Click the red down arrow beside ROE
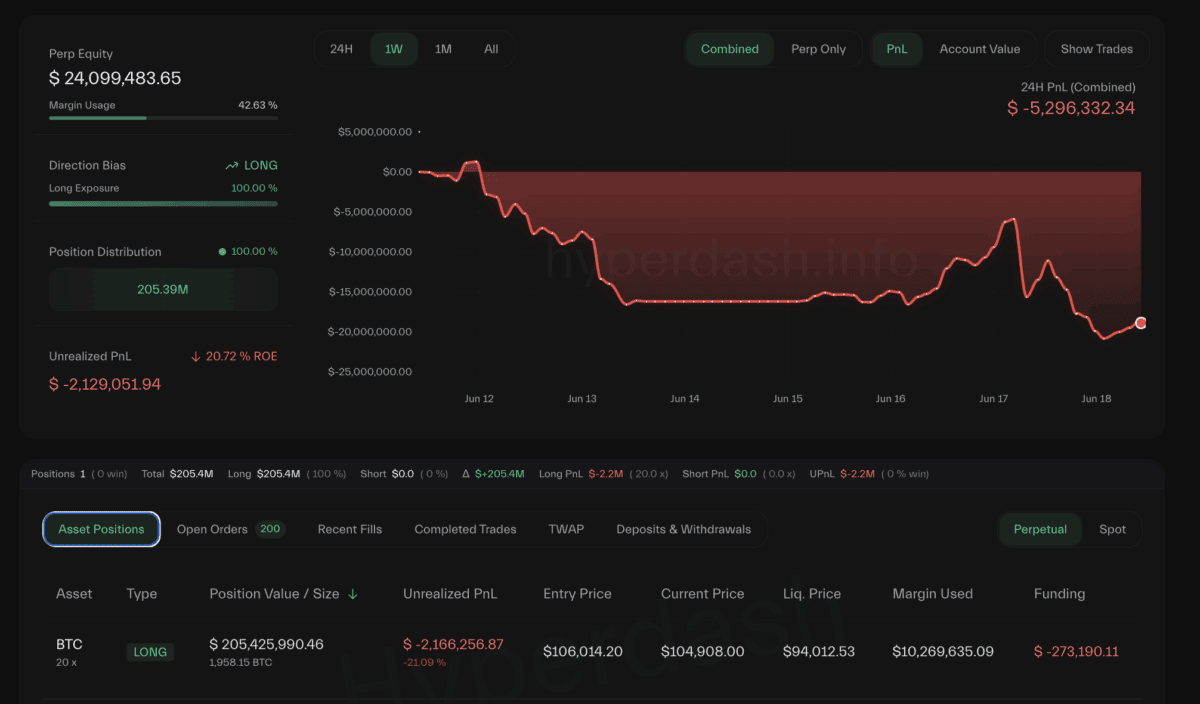This screenshot has width=1200, height=704. tap(196, 357)
